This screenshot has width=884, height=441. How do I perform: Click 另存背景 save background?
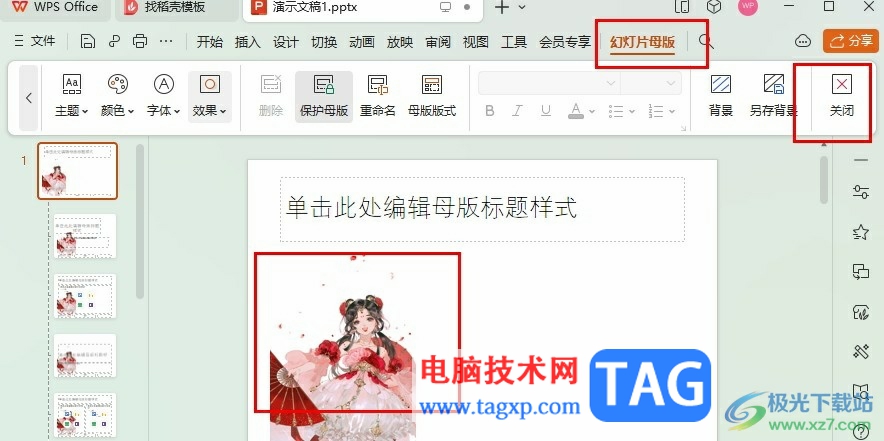[774, 96]
